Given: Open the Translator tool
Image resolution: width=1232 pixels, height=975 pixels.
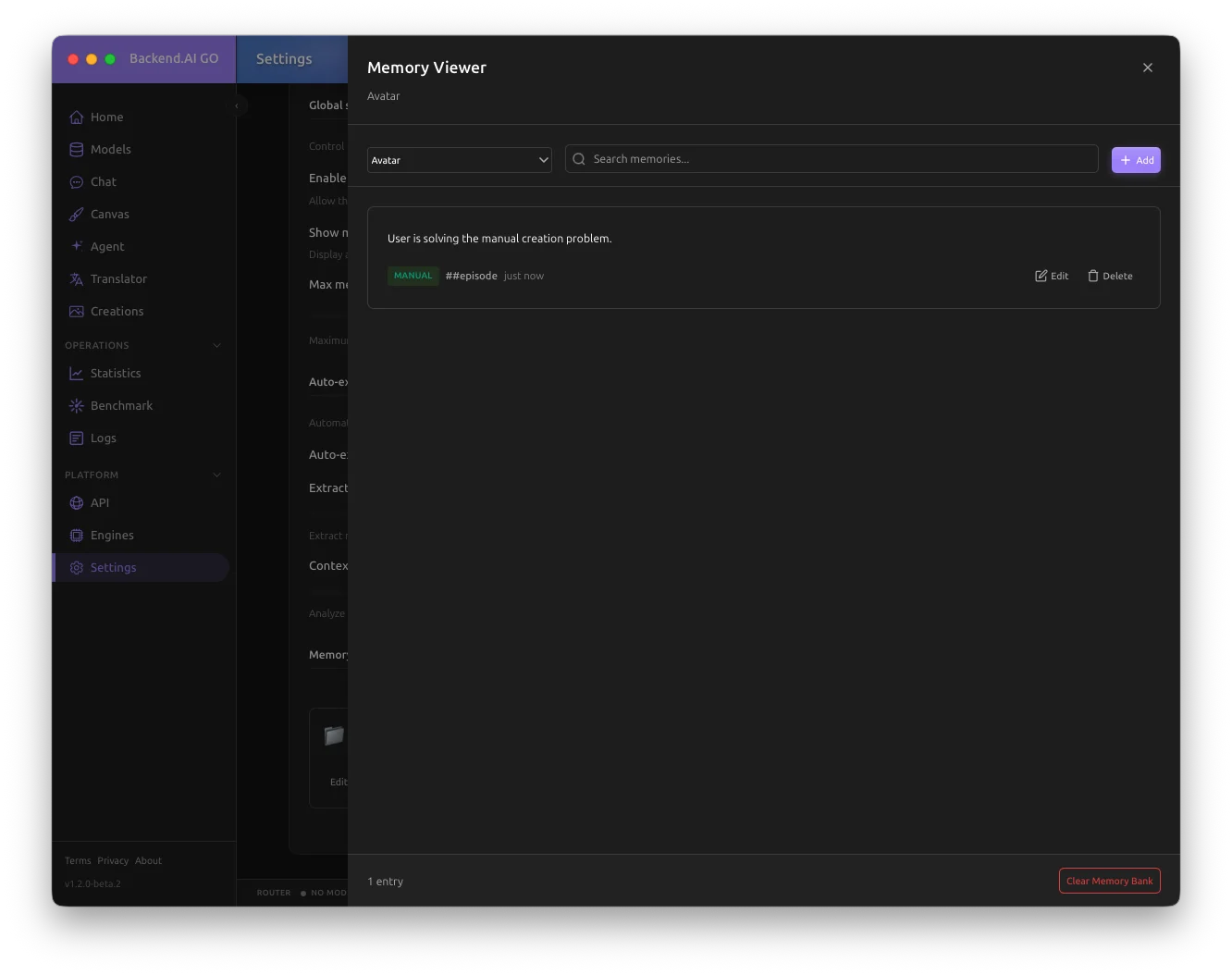Looking at the screenshot, I should tap(117, 279).
